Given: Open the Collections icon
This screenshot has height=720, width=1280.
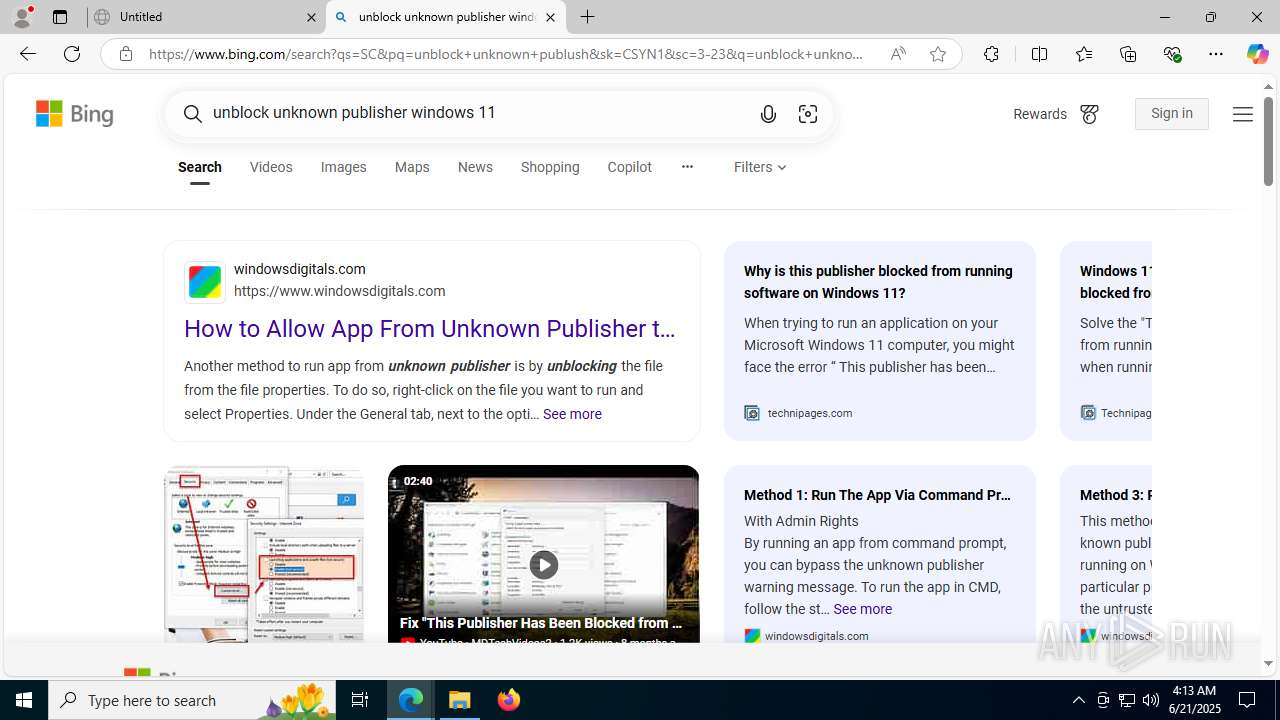Looking at the screenshot, I should [x=1128, y=54].
